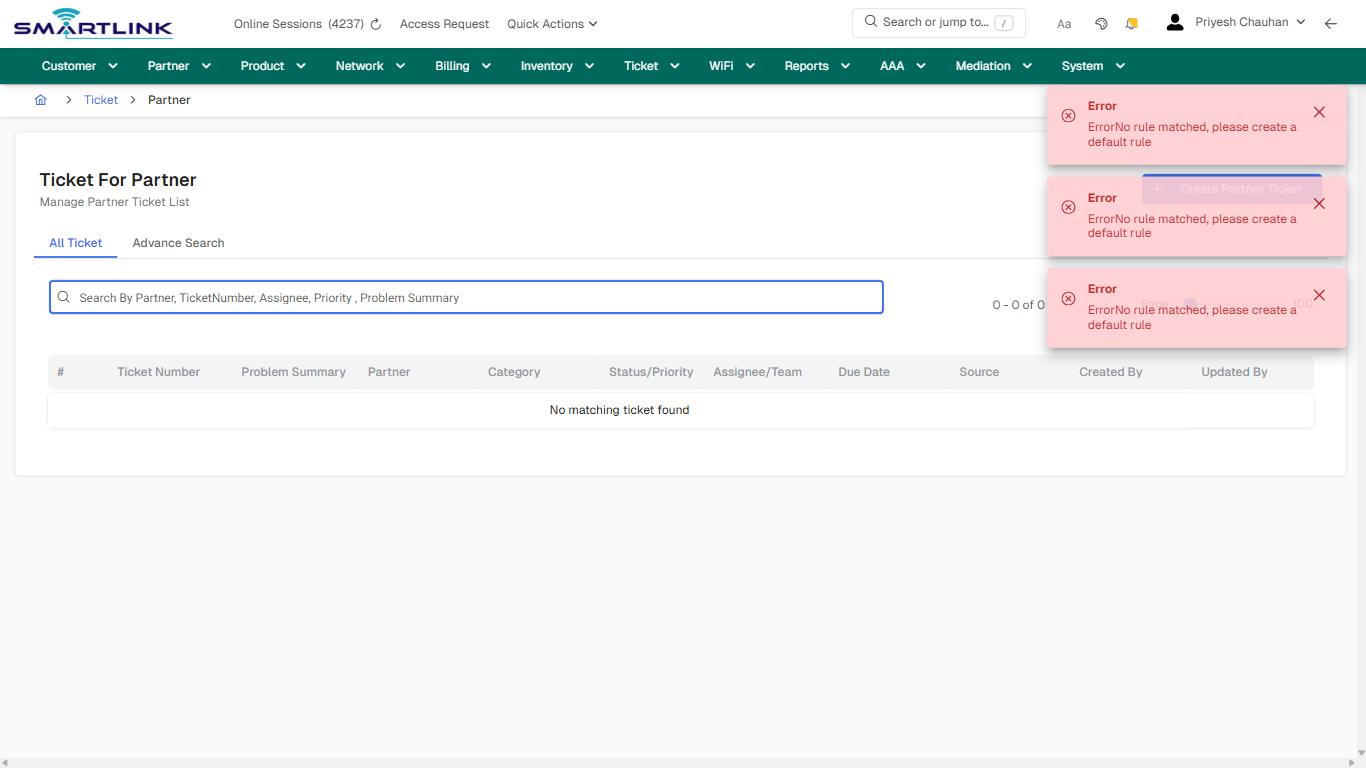
Task: Click the Ticket breadcrumb link
Action: pyautogui.click(x=100, y=100)
